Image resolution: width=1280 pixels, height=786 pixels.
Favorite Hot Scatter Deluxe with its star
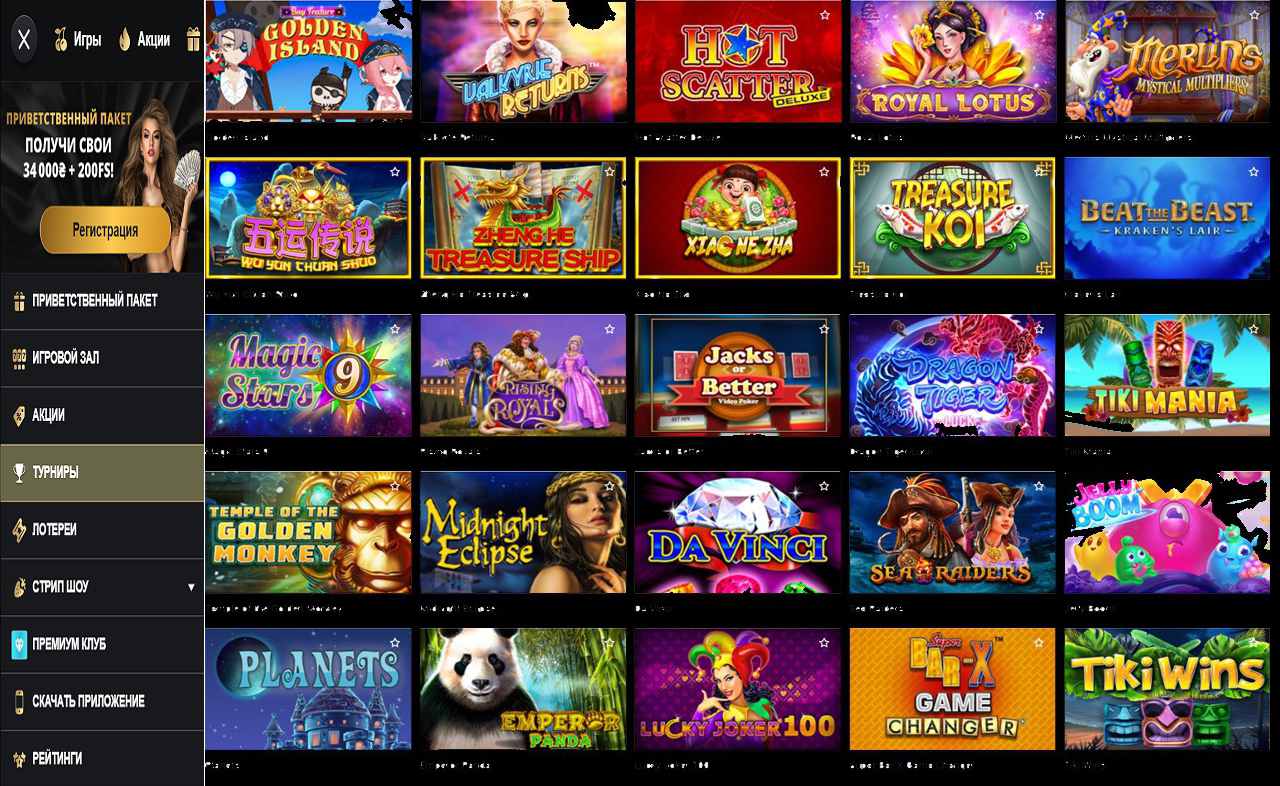click(x=824, y=15)
